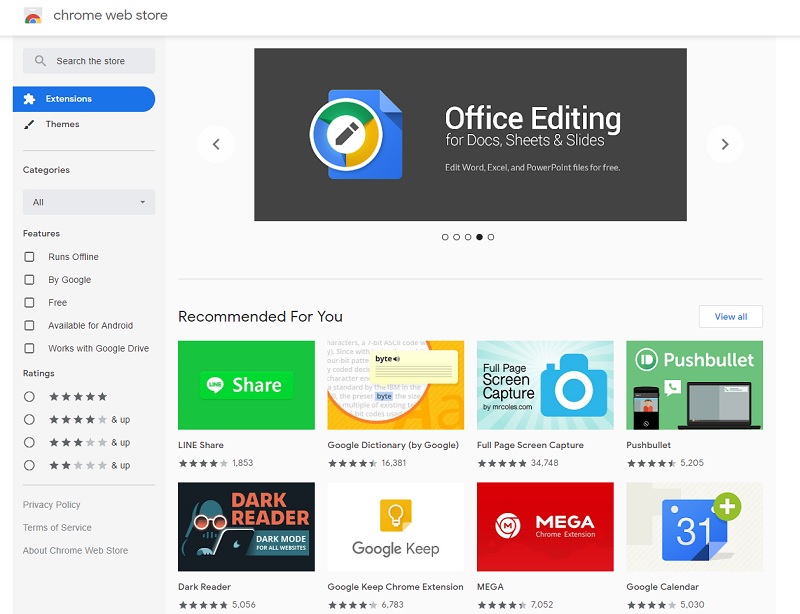Click 'Full Page Screen Capture' title text
800x614 pixels.
530,445
